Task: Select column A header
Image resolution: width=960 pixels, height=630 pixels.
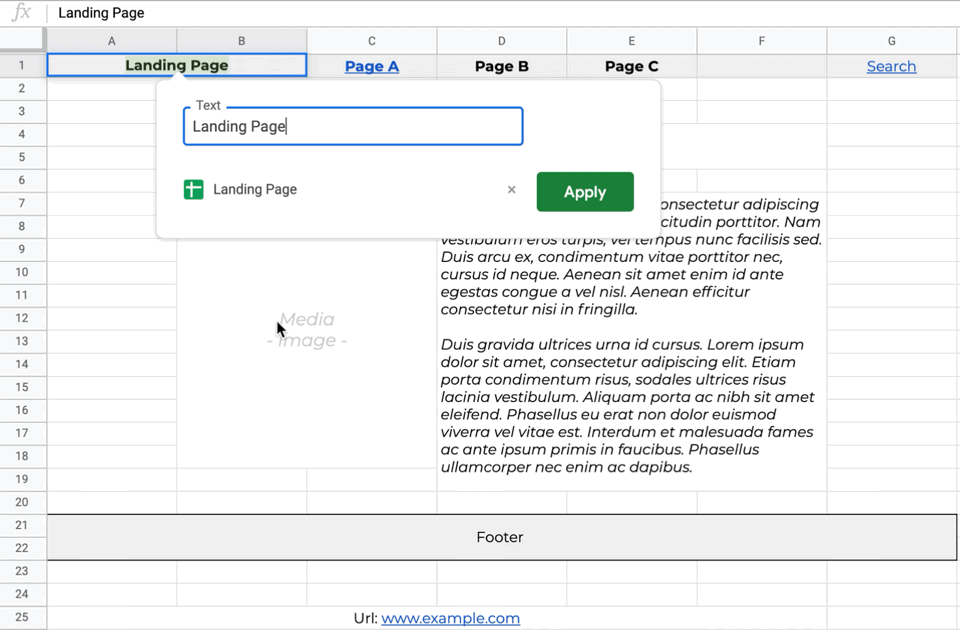Action: pyautogui.click(x=112, y=41)
